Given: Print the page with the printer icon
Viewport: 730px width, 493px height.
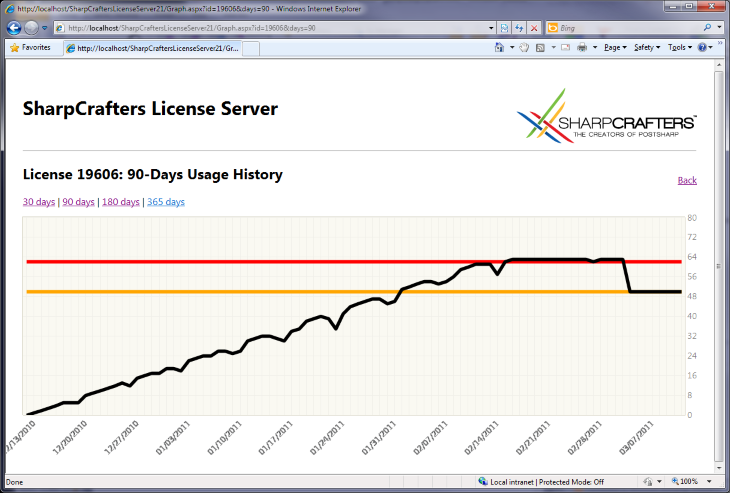Looking at the screenshot, I should (x=582, y=47).
